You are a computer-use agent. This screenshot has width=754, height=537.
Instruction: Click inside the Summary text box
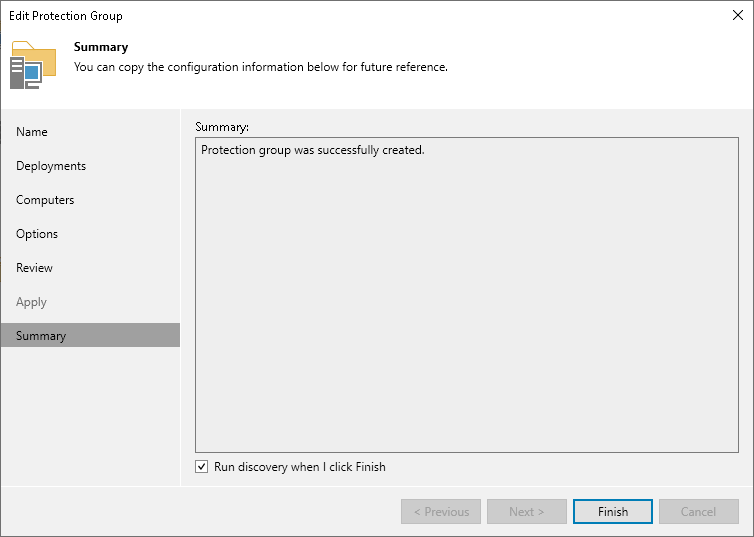point(466,295)
